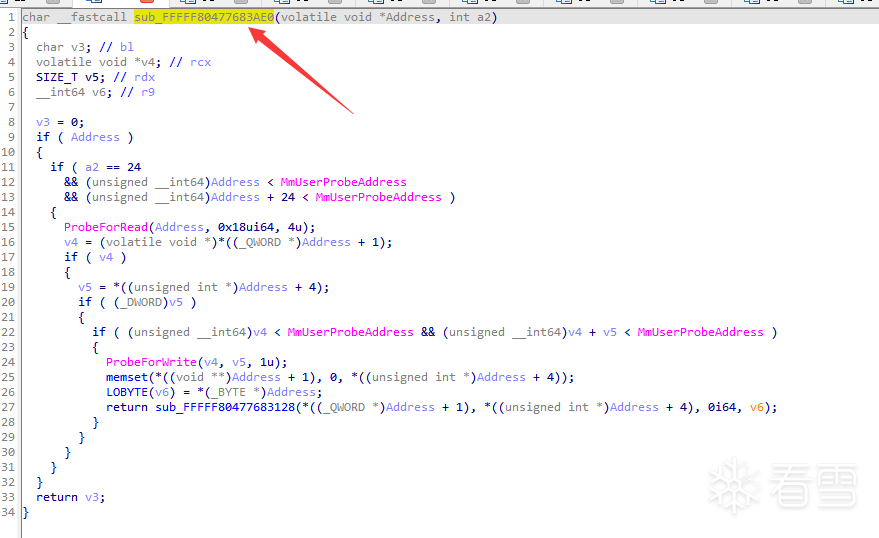This screenshot has width=879, height=538.
Task: Click LOBYTE macro on line 26
Action: [127, 392]
